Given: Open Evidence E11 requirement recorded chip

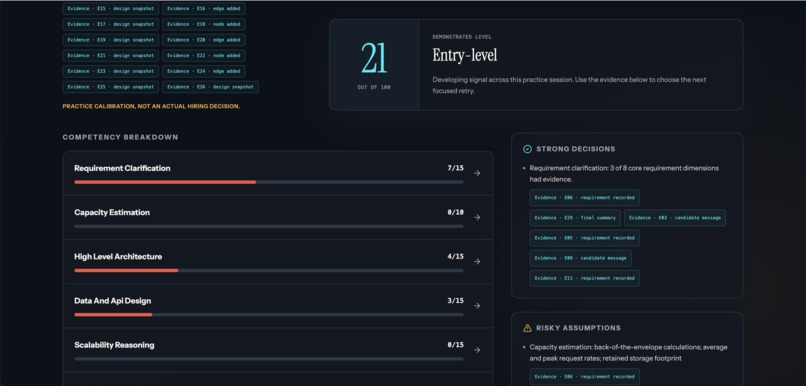Looking at the screenshot, I should click(x=584, y=278).
